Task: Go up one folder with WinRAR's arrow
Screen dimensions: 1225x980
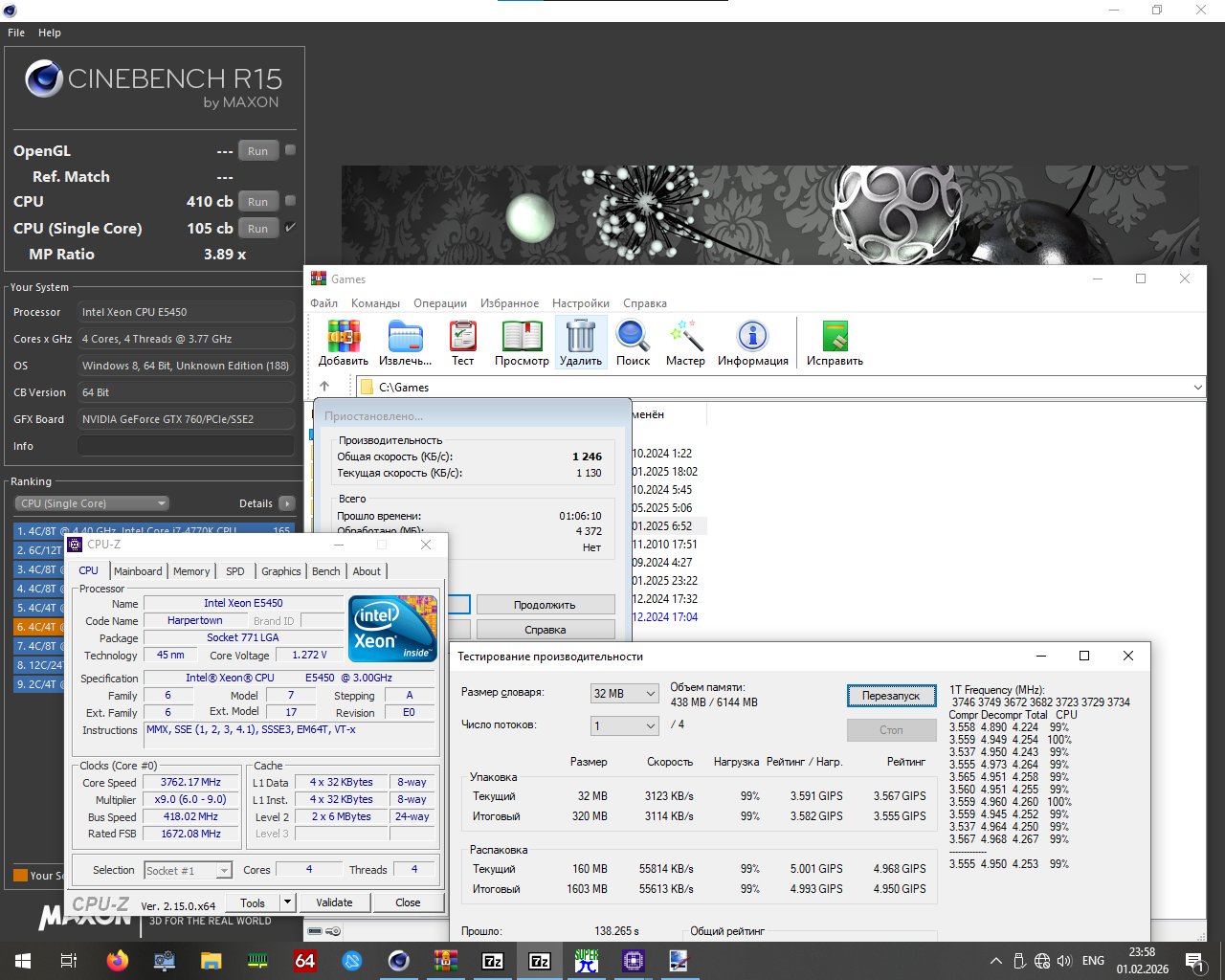Action: coord(324,387)
